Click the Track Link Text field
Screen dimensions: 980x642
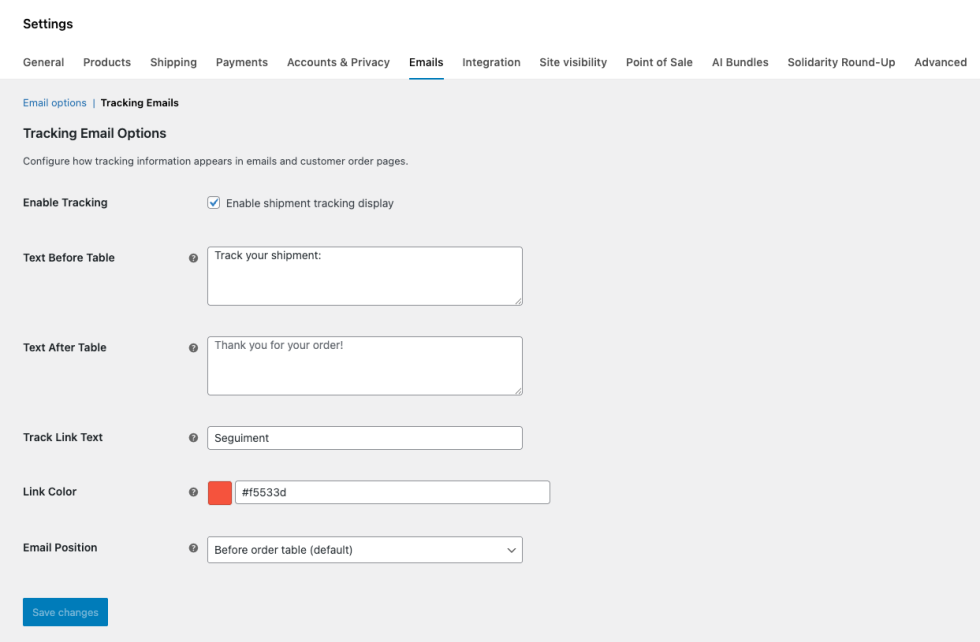[364, 438]
